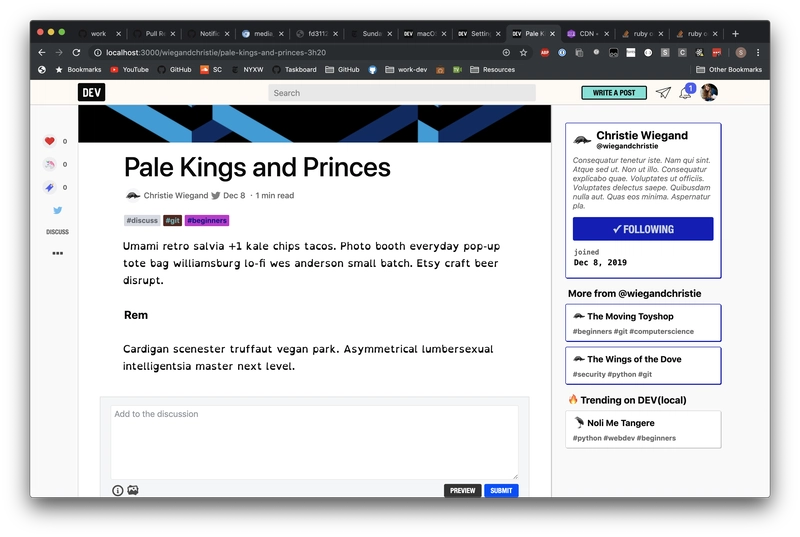Click the unicorn reaction icon
The width and height of the screenshot is (800, 537).
[x=49, y=164]
